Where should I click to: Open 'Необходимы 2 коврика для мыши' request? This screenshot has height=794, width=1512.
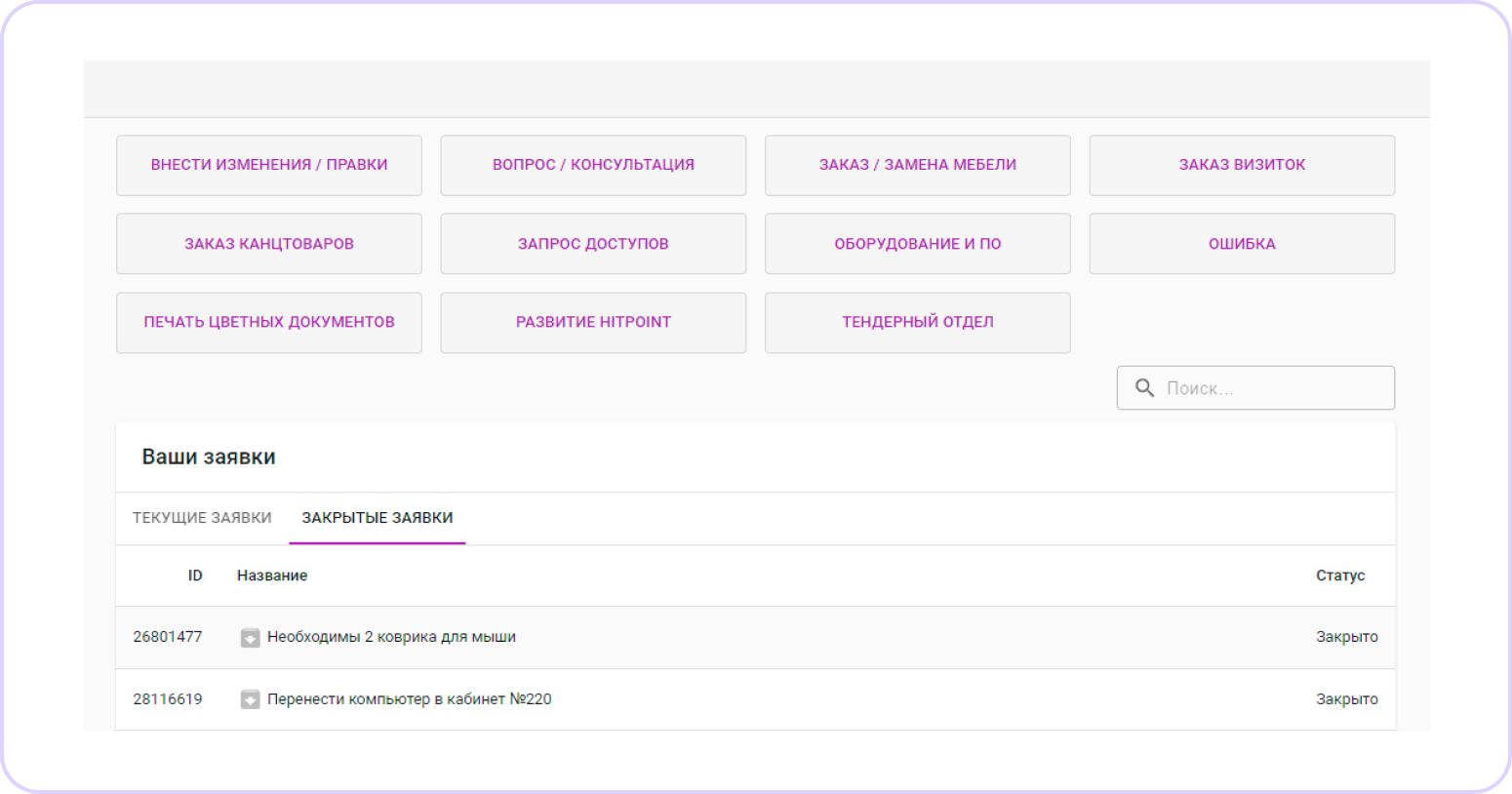391,637
